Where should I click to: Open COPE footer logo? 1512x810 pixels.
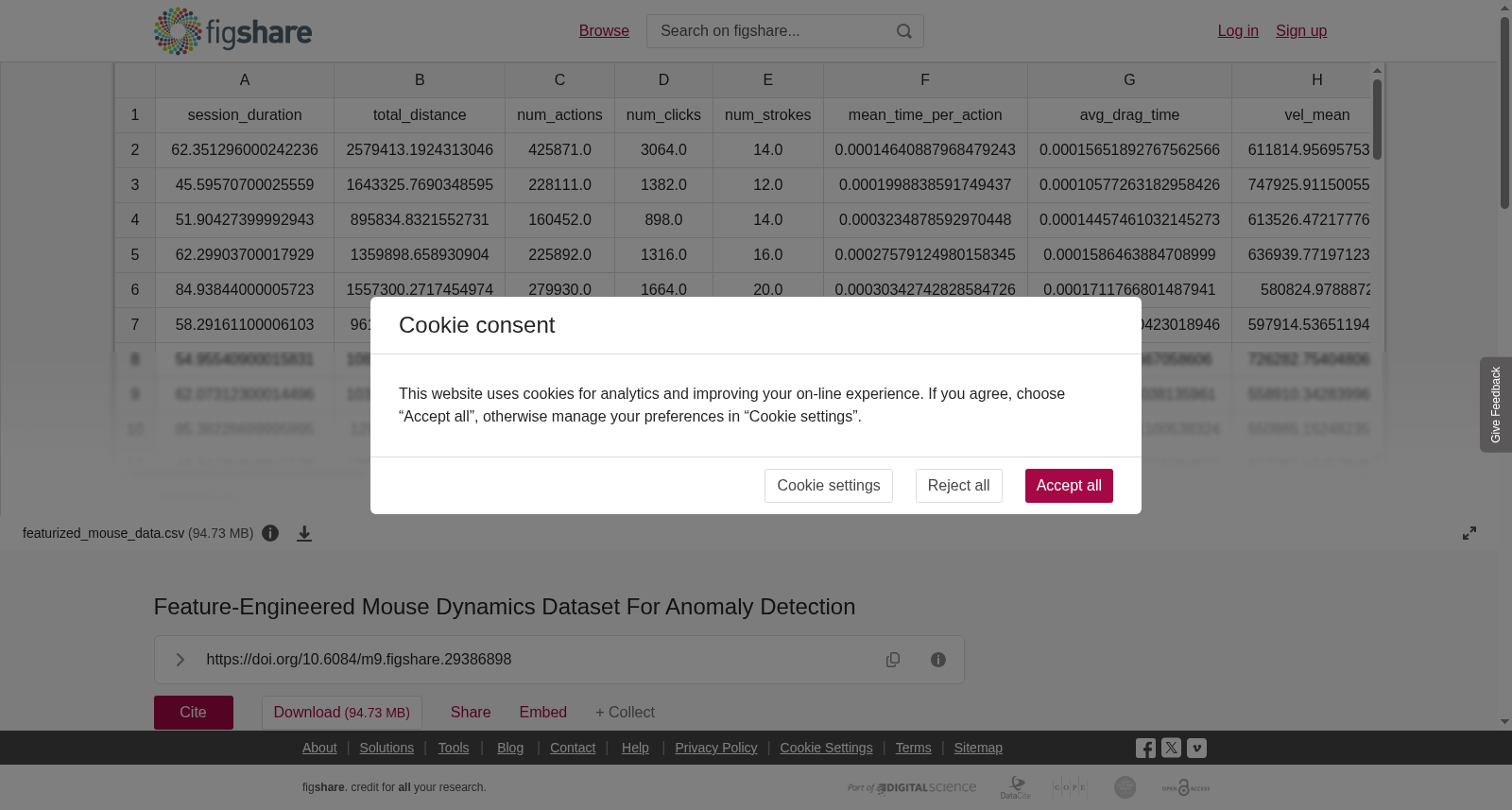pyautogui.click(x=1070, y=787)
